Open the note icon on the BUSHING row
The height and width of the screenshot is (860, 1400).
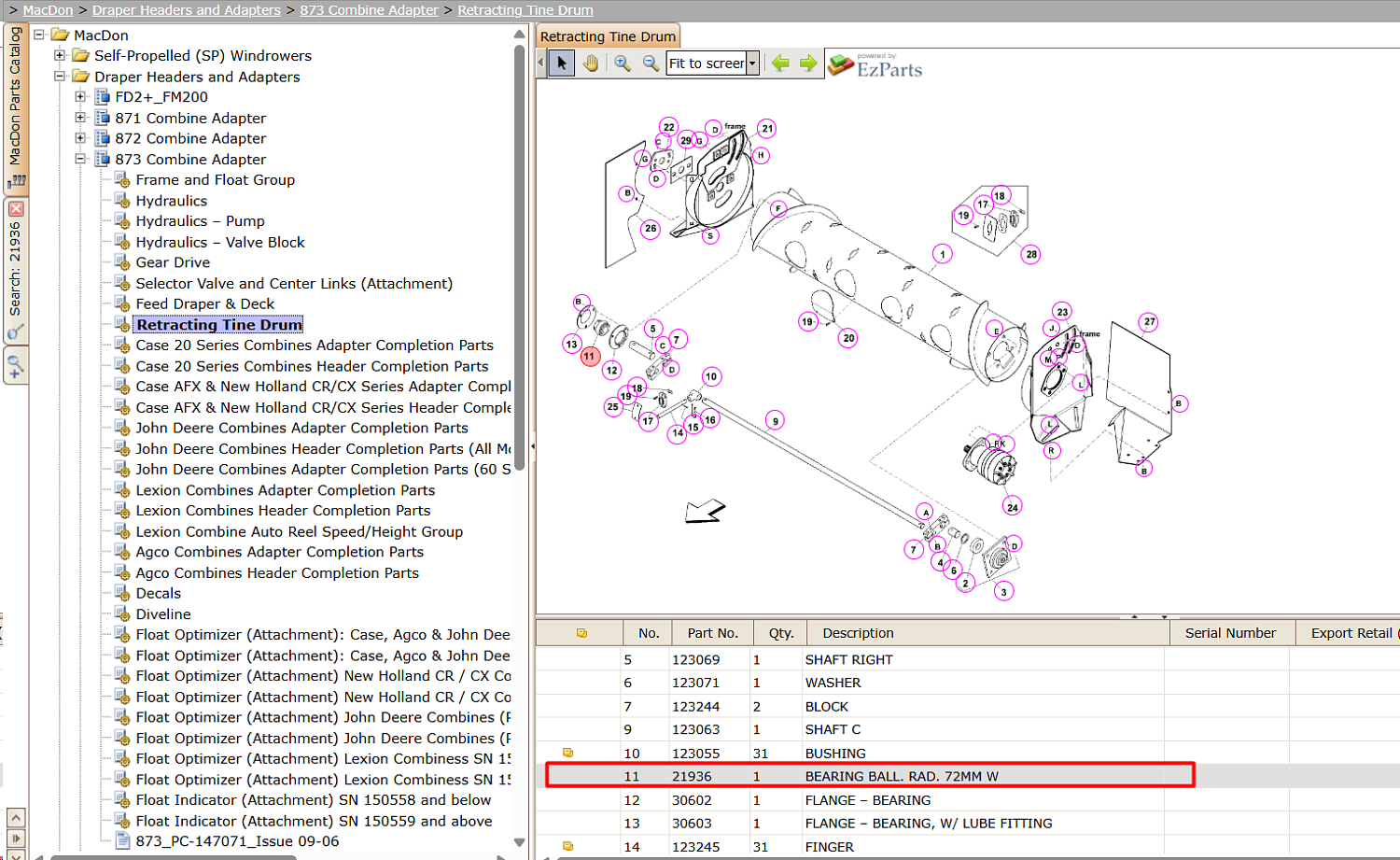tap(567, 753)
